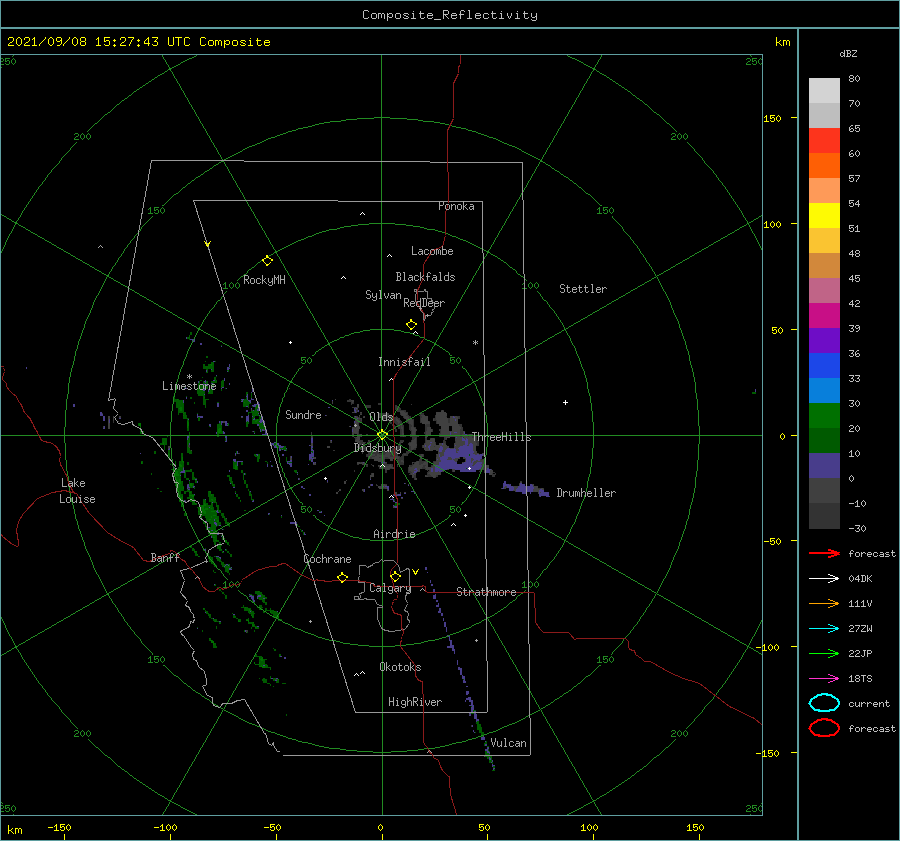
Task: Click the yellow diamond marker near Cochrane
Action: tap(343, 578)
